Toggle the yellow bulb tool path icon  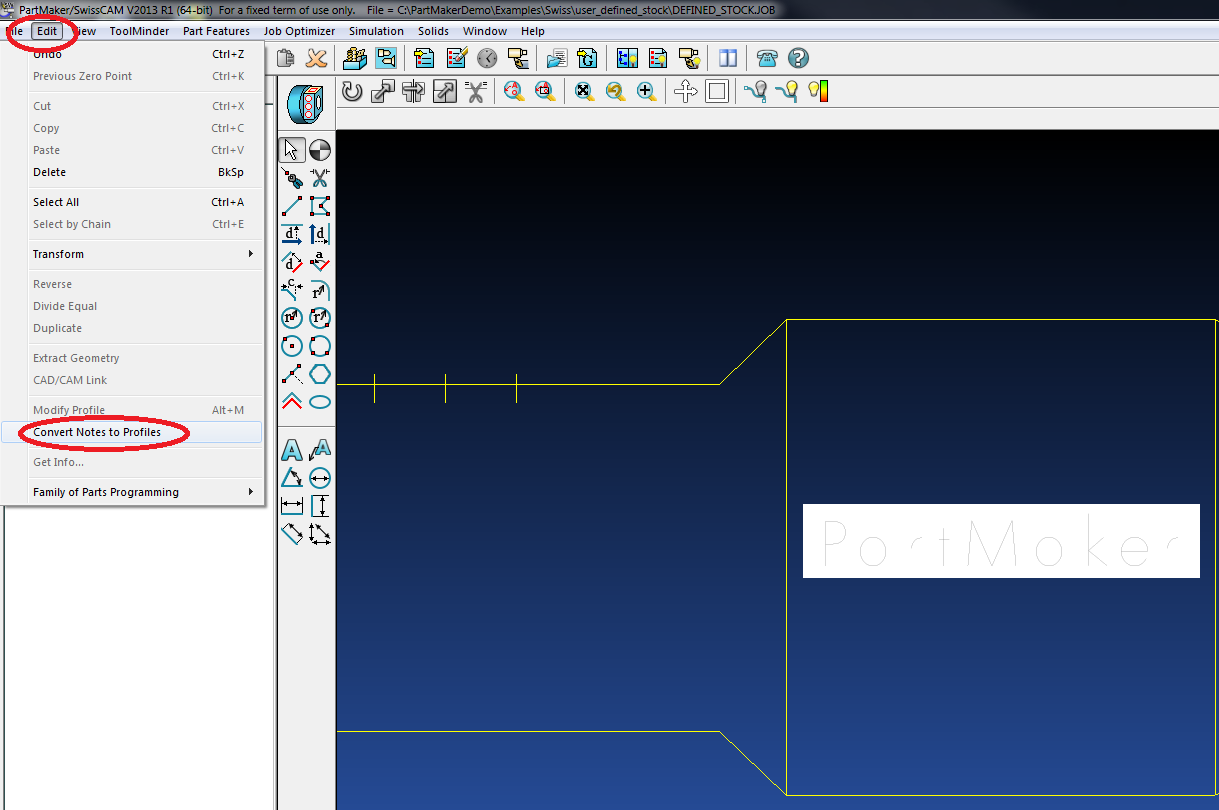pyautogui.click(x=787, y=92)
